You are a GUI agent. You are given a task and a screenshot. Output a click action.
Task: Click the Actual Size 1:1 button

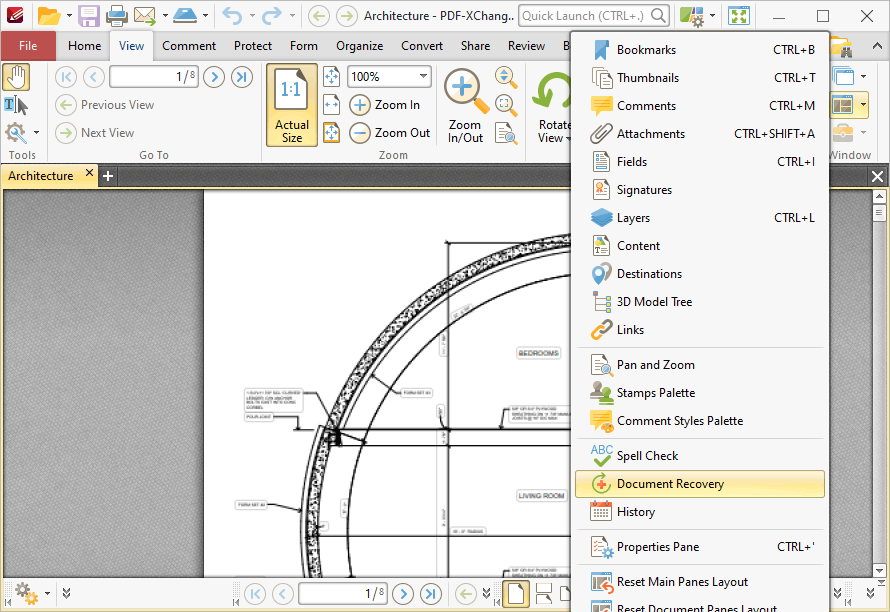pos(292,105)
